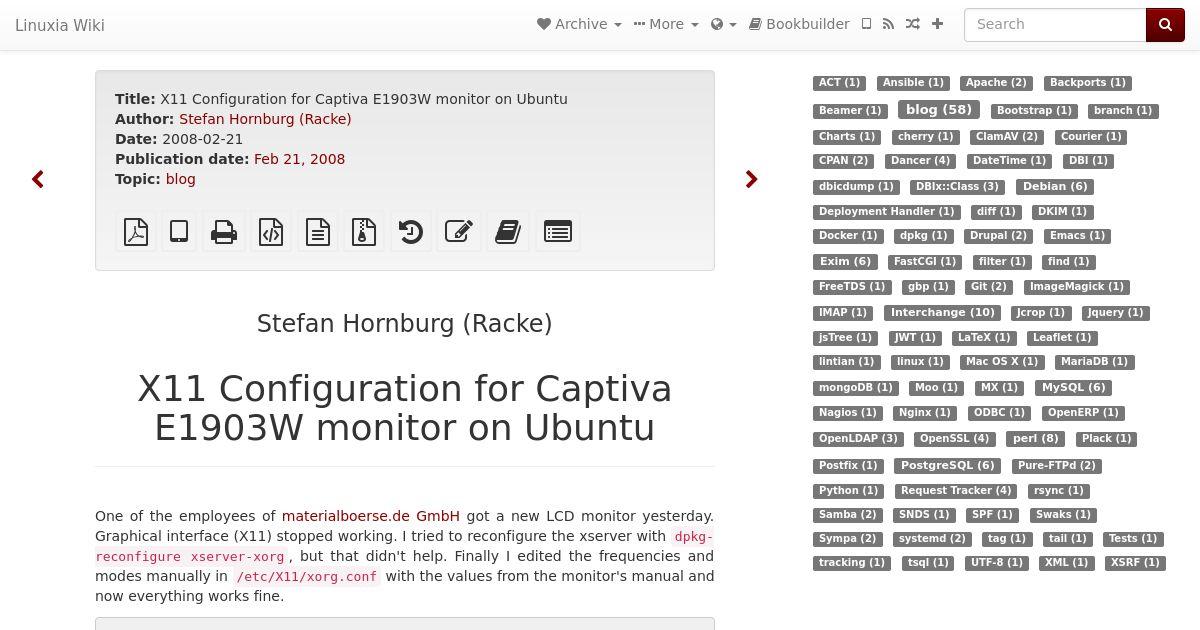The image size is (1200, 630).
Task: Open the globe language dropdown
Action: tap(724, 24)
